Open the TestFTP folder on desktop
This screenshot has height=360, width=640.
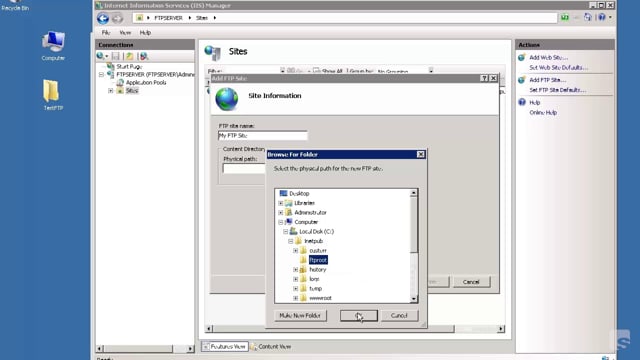tap(53, 95)
